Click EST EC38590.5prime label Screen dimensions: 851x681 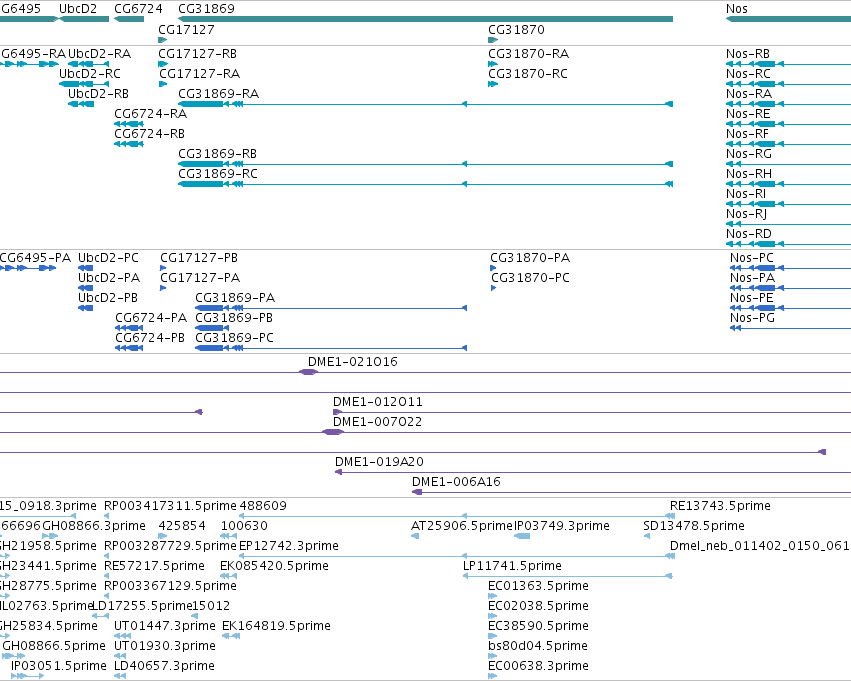coord(538,626)
